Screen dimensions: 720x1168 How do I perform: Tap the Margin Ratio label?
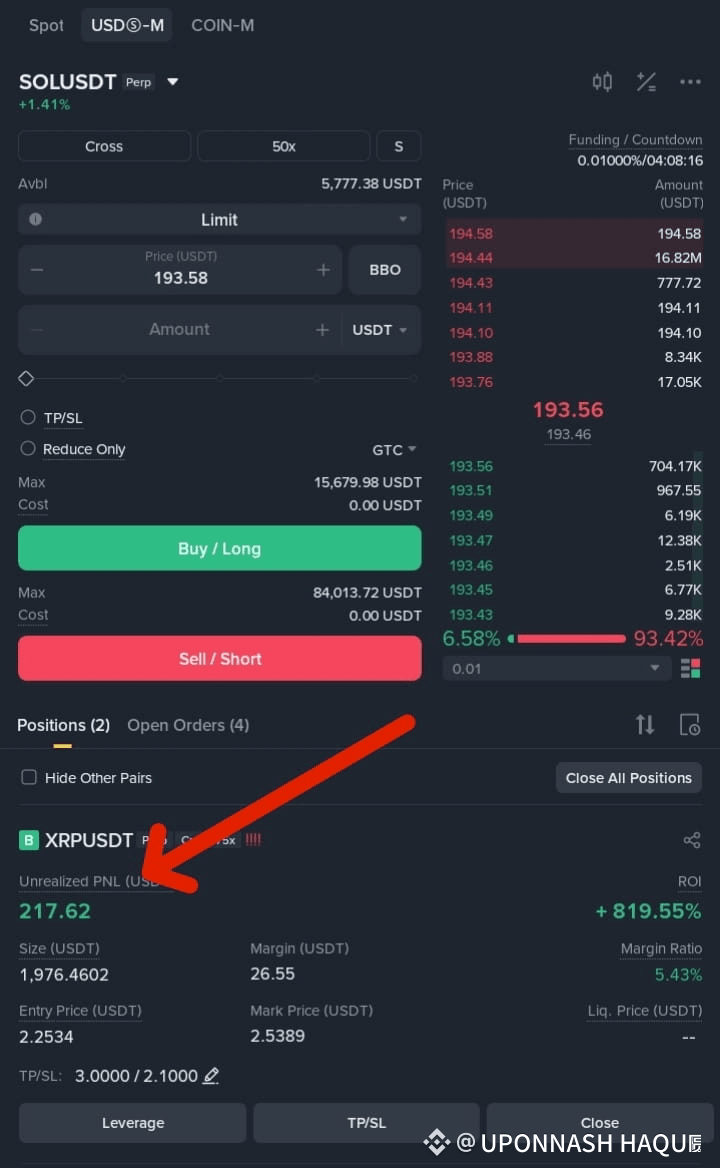661,948
